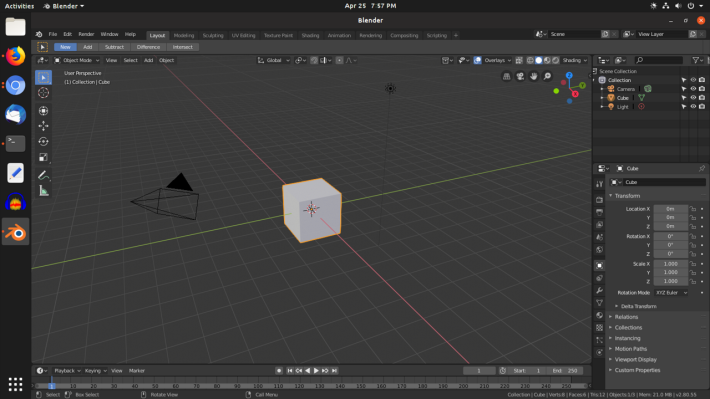
Task: Select the Select Box tool in toolbar
Action: point(43,77)
